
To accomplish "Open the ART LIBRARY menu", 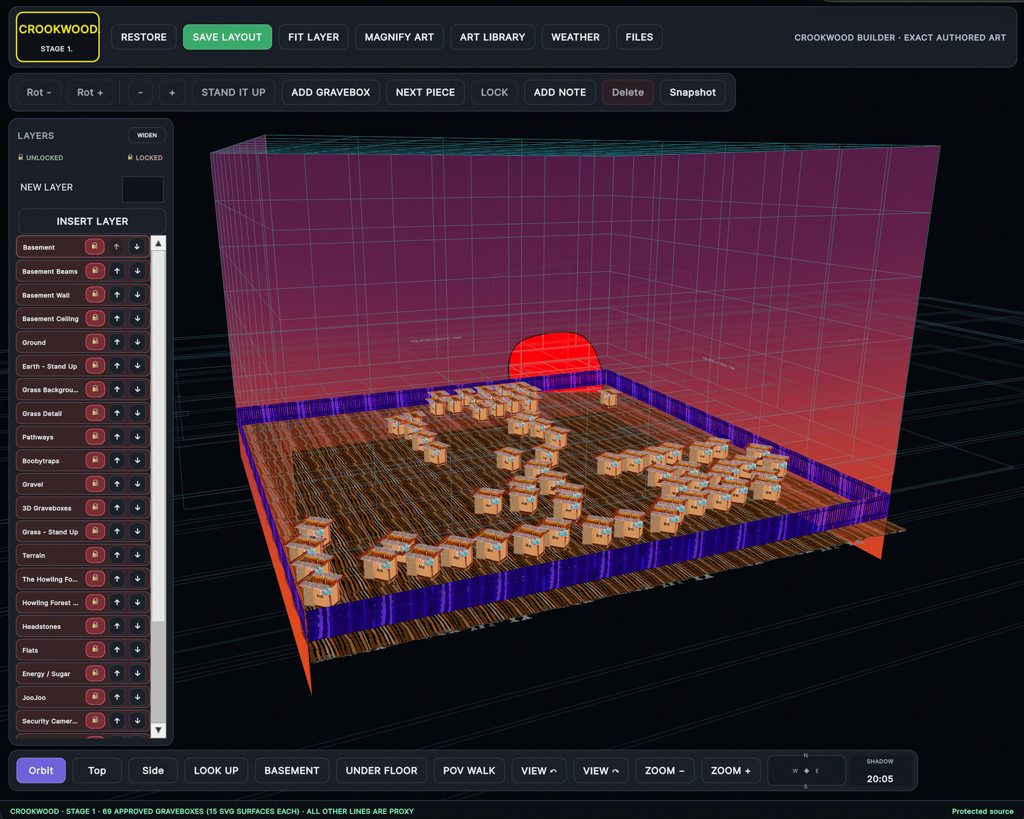I will 492,37.
